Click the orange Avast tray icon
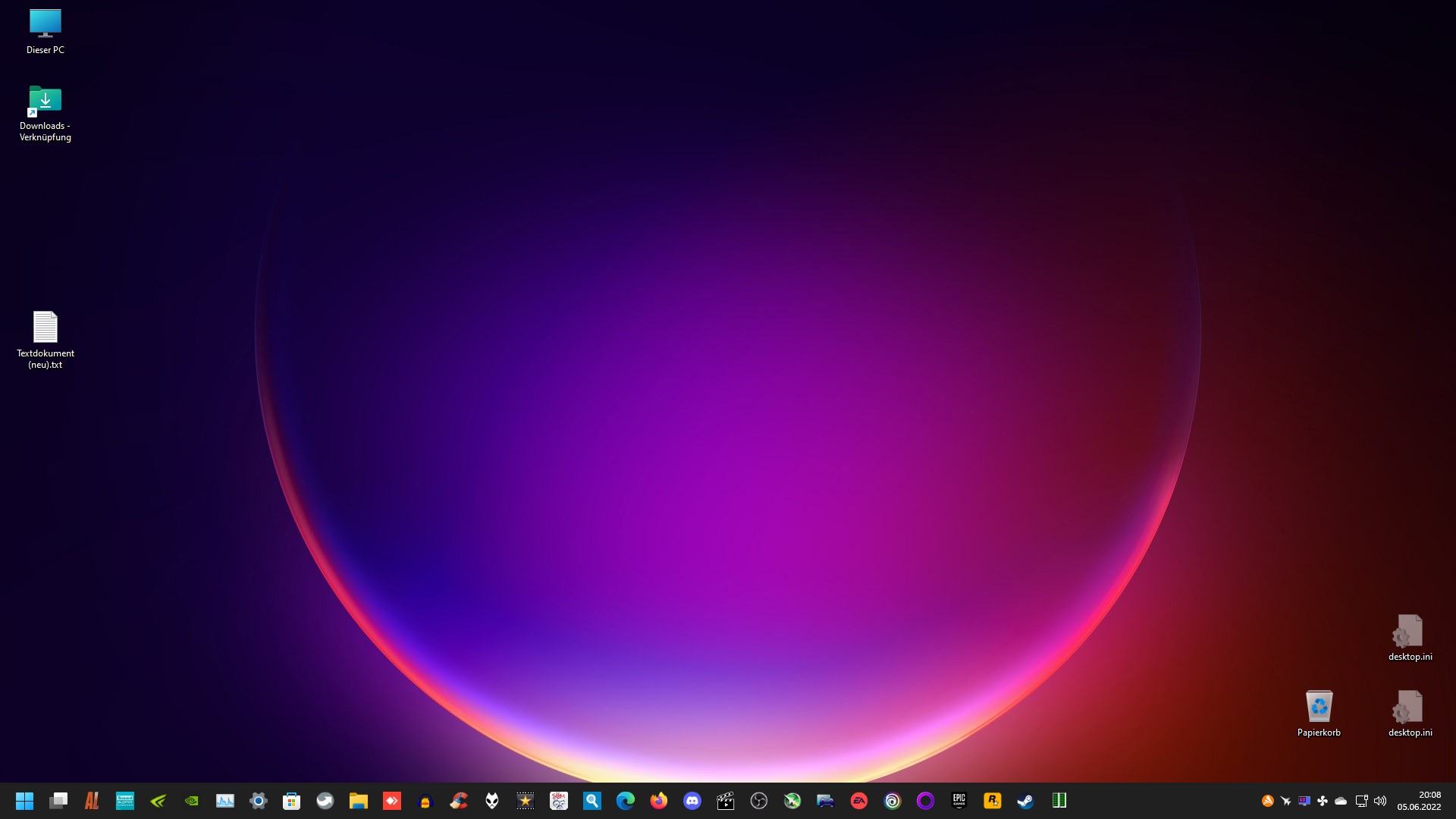The image size is (1456, 819). point(1267,801)
